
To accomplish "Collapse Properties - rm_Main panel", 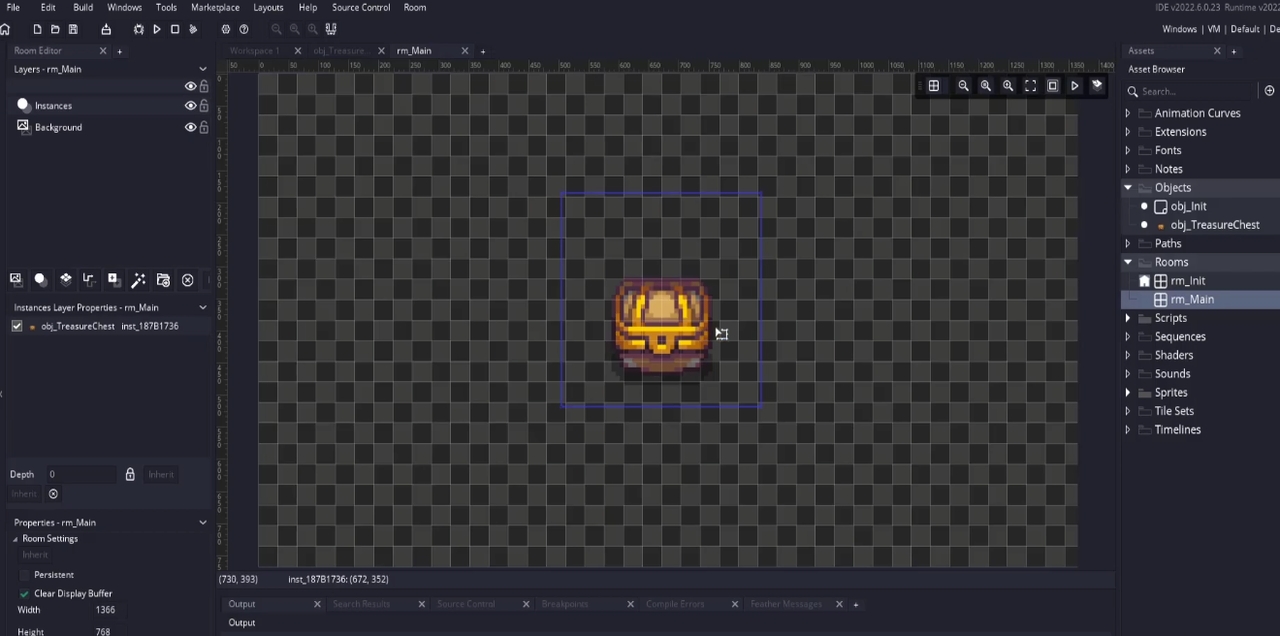I will 203,522.
